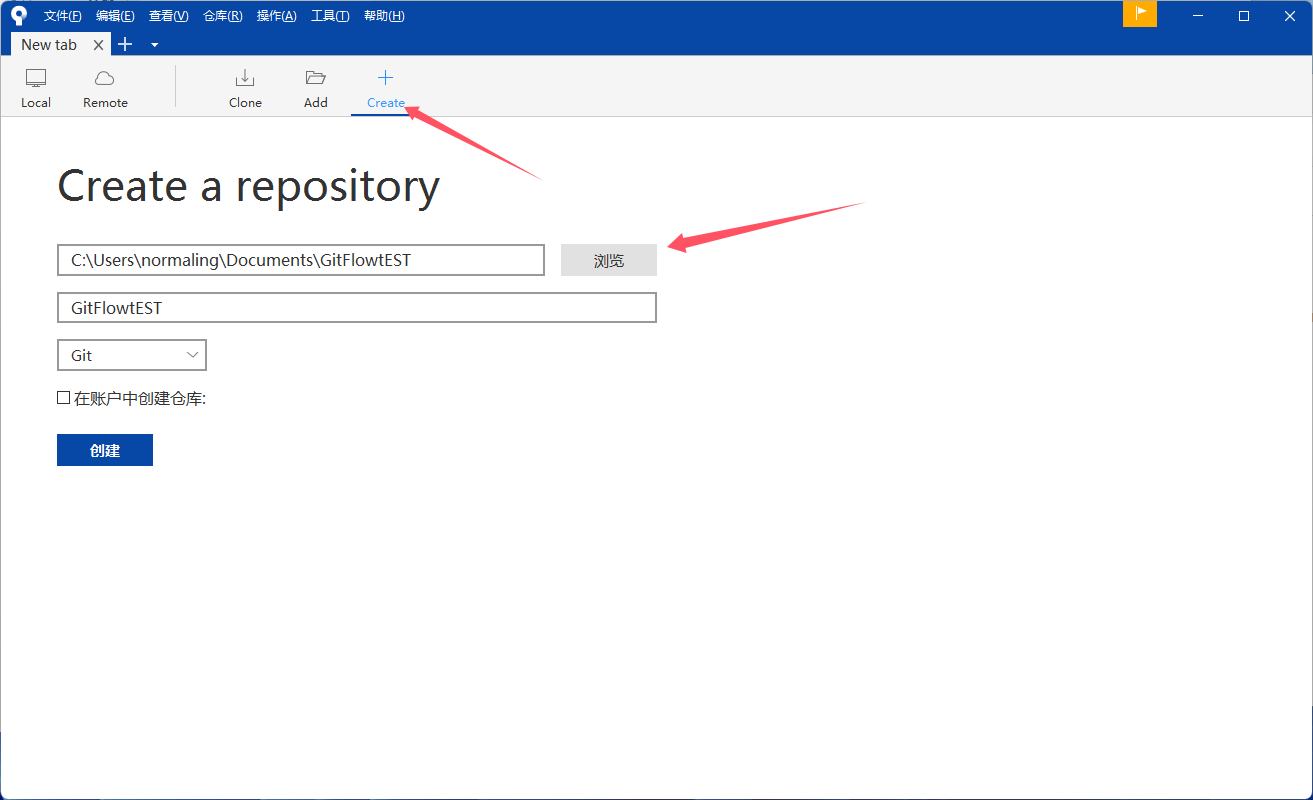Click the destination path input field
Viewport: 1313px width, 800px height.
click(300, 260)
